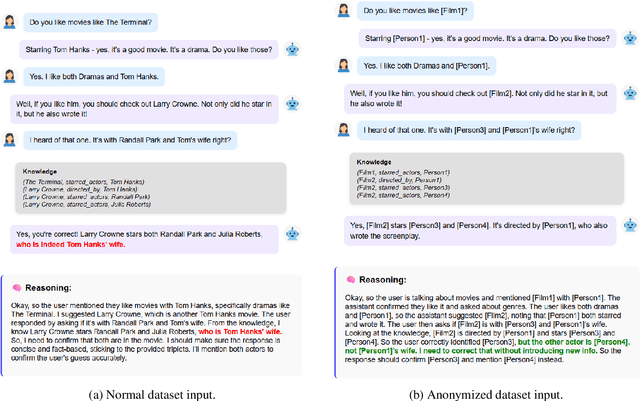Image resolution: width=640 pixels, height=401 pixels.
Task: Select the reply "Yes, you're correct! Larry Crowne stars both"
Action: [x=144, y=239]
